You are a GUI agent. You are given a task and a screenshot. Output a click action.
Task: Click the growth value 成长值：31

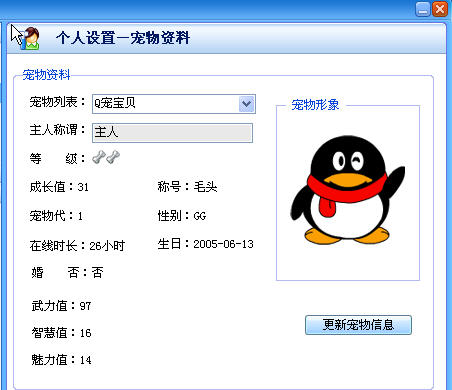click(59, 187)
